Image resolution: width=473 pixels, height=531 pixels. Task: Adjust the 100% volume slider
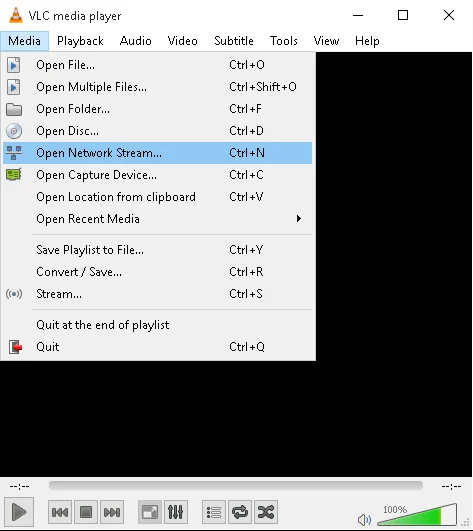click(417, 515)
